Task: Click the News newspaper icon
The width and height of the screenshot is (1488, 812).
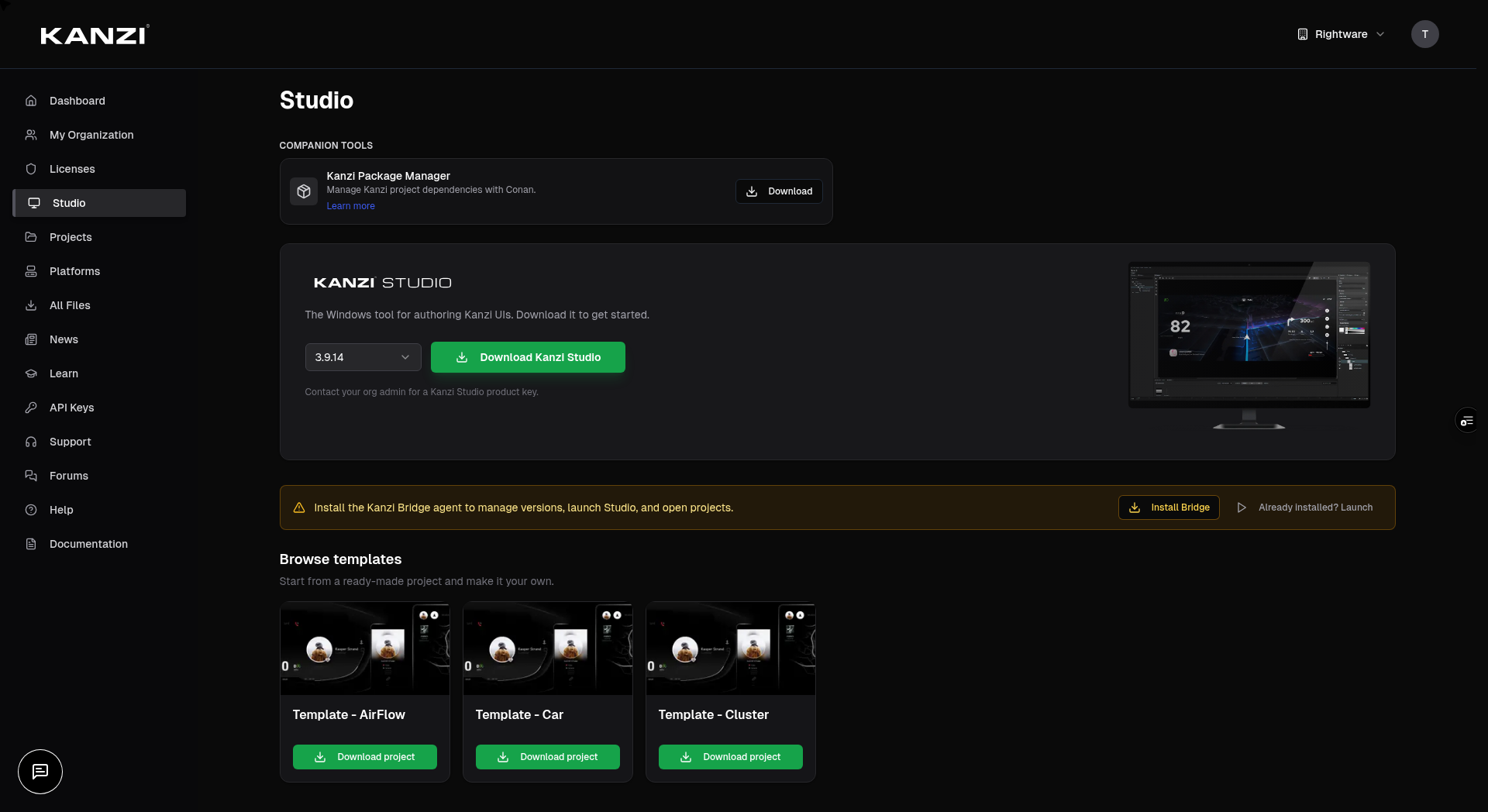Action: click(31, 339)
